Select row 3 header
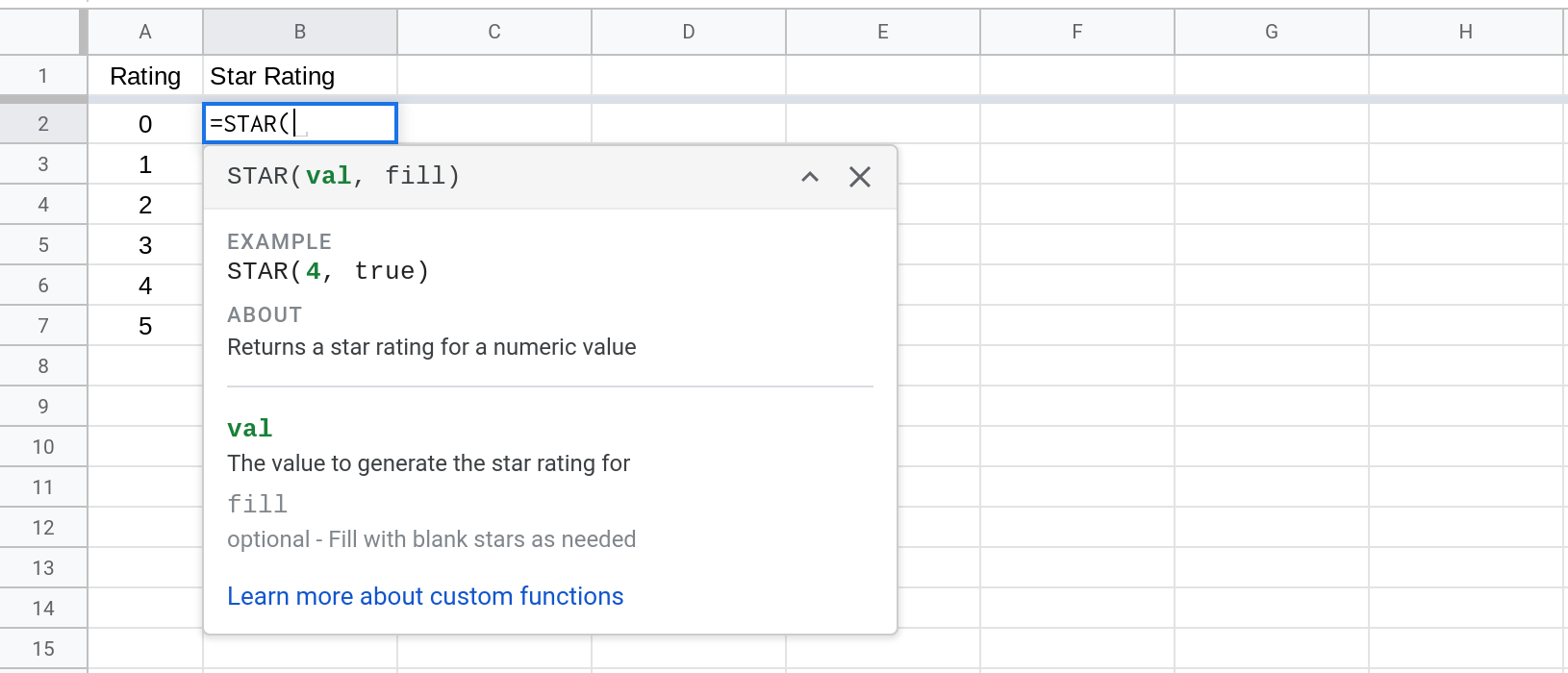Viewport: 1568px width, 673px height. pos(43,164)
